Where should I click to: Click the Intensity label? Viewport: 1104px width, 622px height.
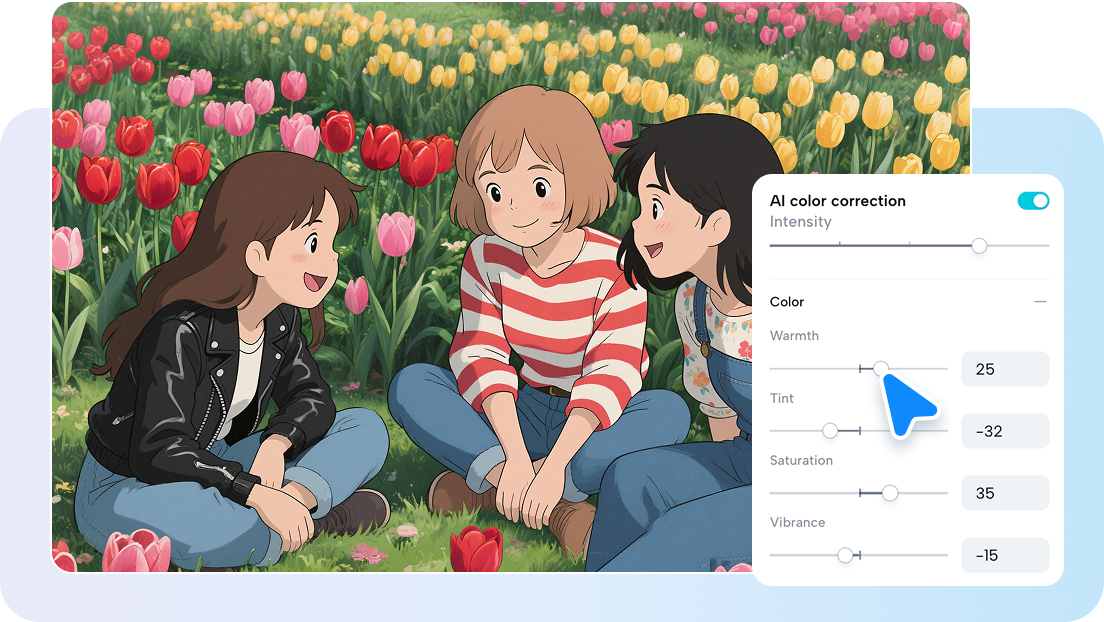(x=801, y=222)
